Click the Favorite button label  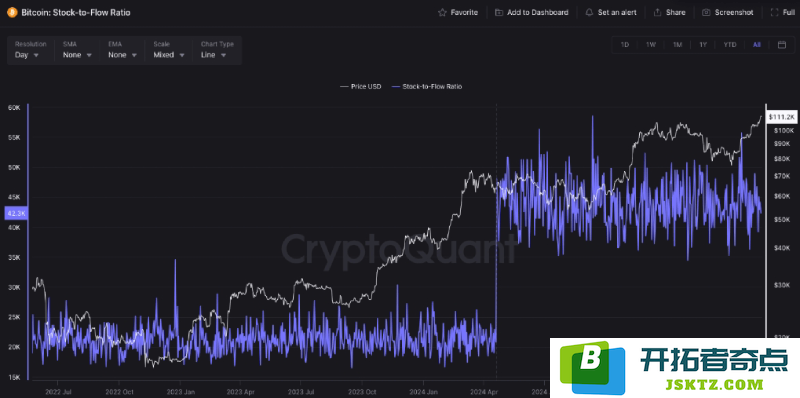coord(464,12)
